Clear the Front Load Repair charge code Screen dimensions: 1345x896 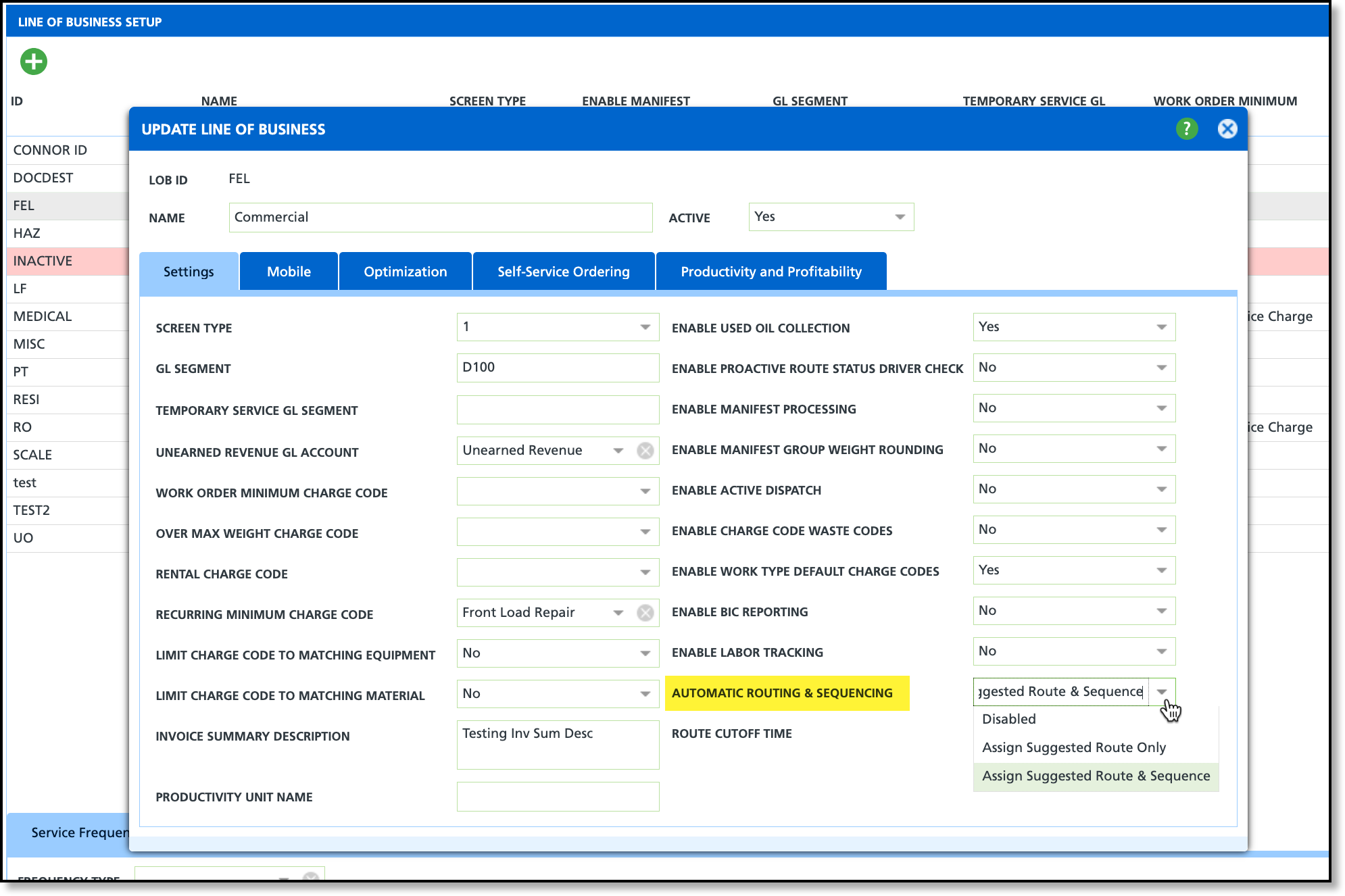pos(645,613)
